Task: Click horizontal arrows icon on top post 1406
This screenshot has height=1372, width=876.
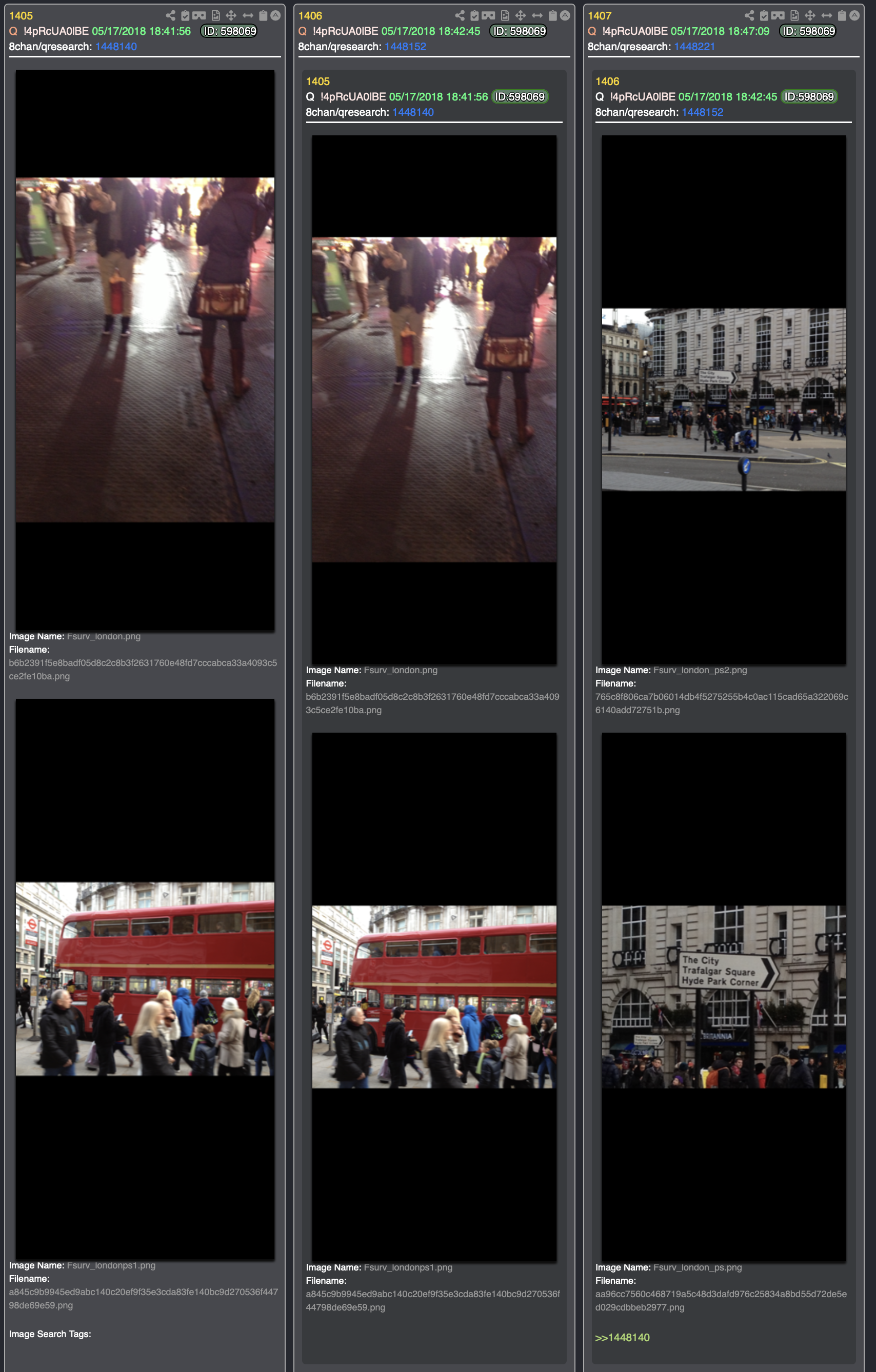Action: pos(537,15)
